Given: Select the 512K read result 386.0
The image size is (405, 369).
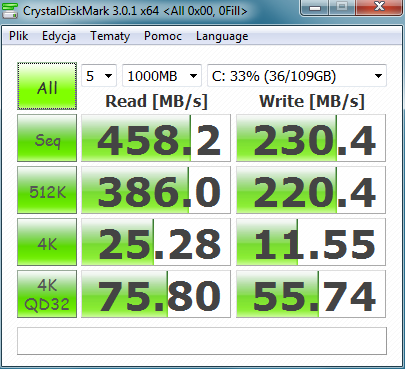Looking at the screenshot, I should pyautogui.click(x=156, y=190).
